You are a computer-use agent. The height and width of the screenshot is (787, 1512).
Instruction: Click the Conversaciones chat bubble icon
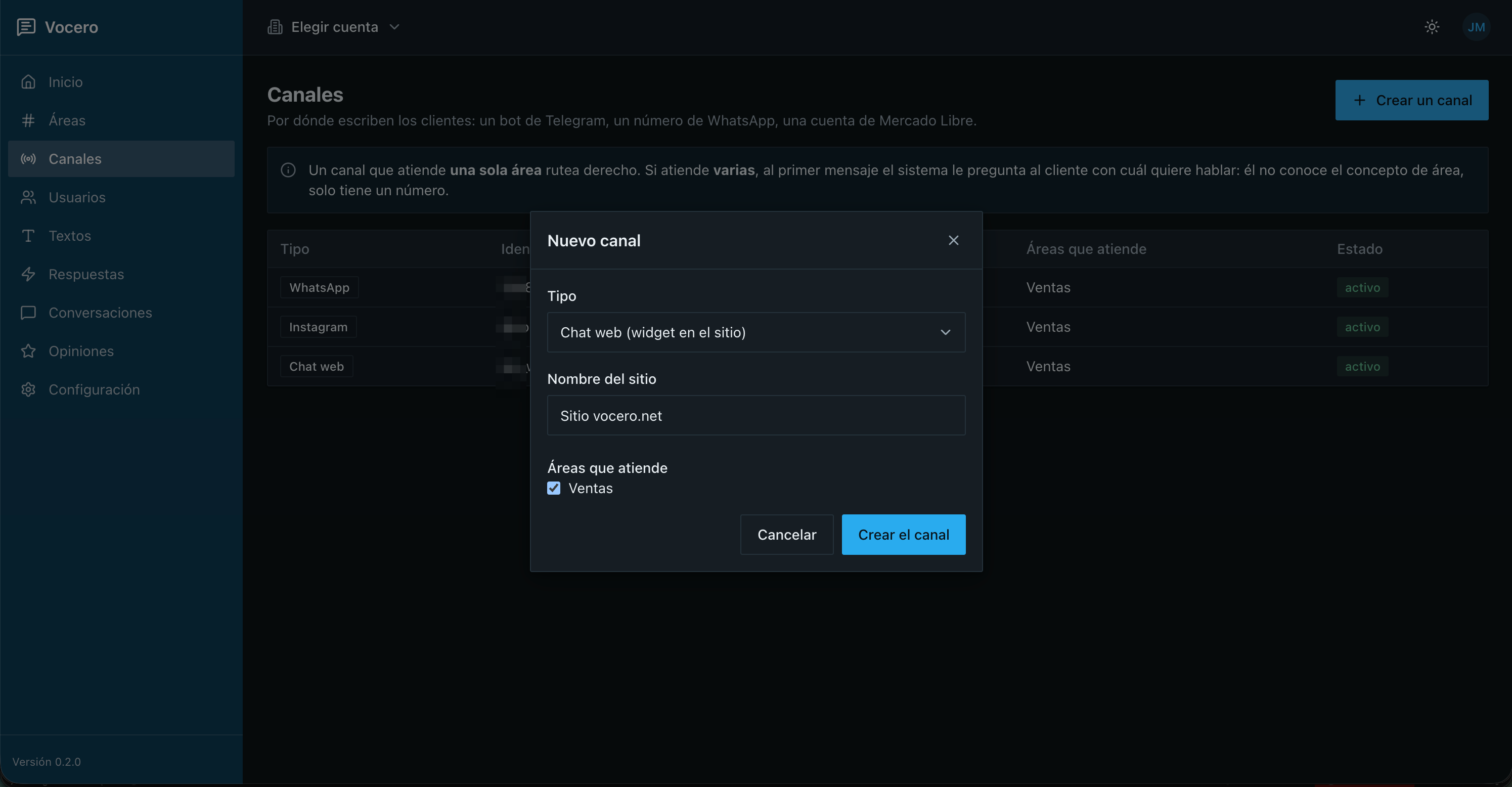28,312
